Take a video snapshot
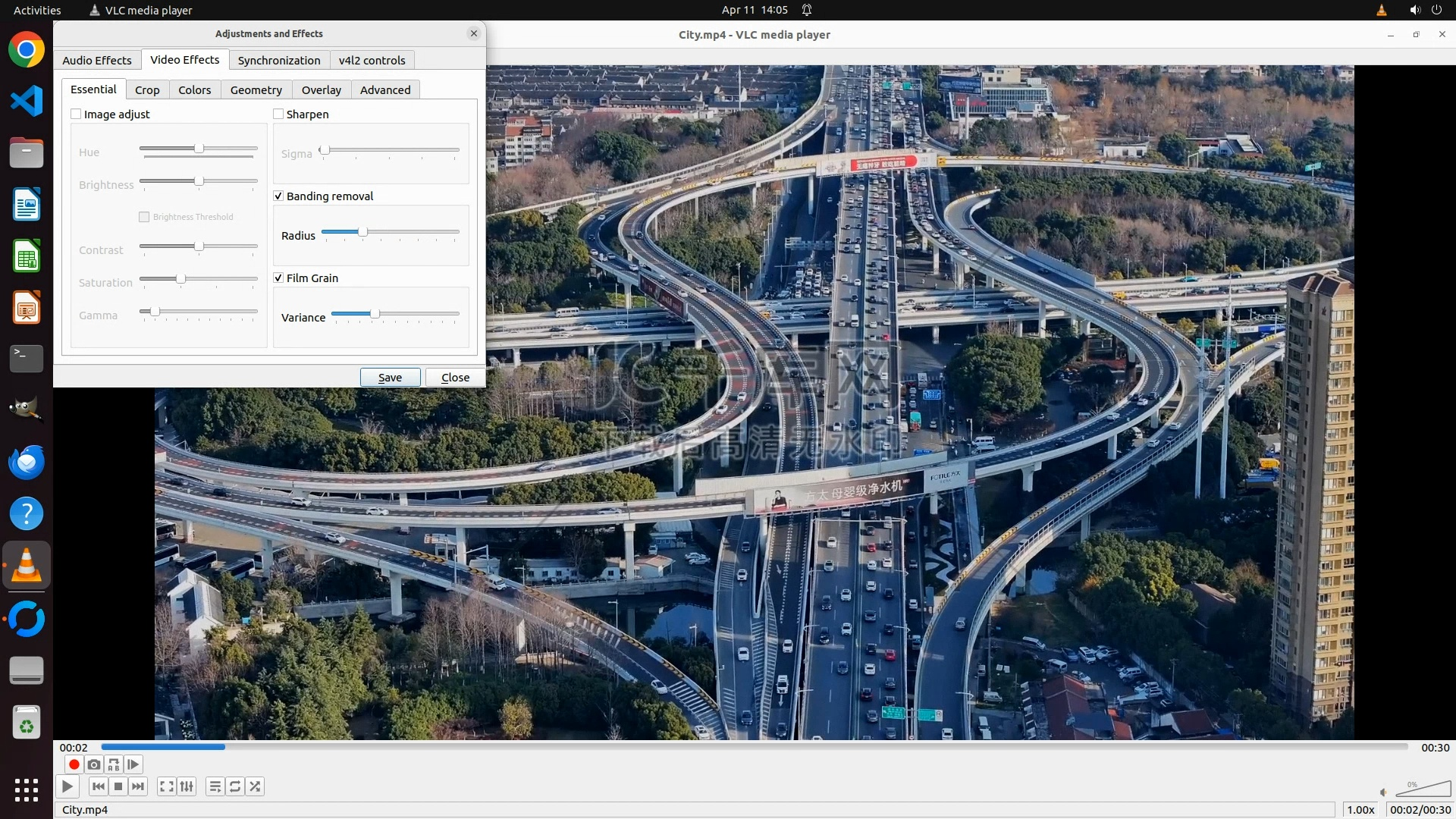 pos(94,764)
